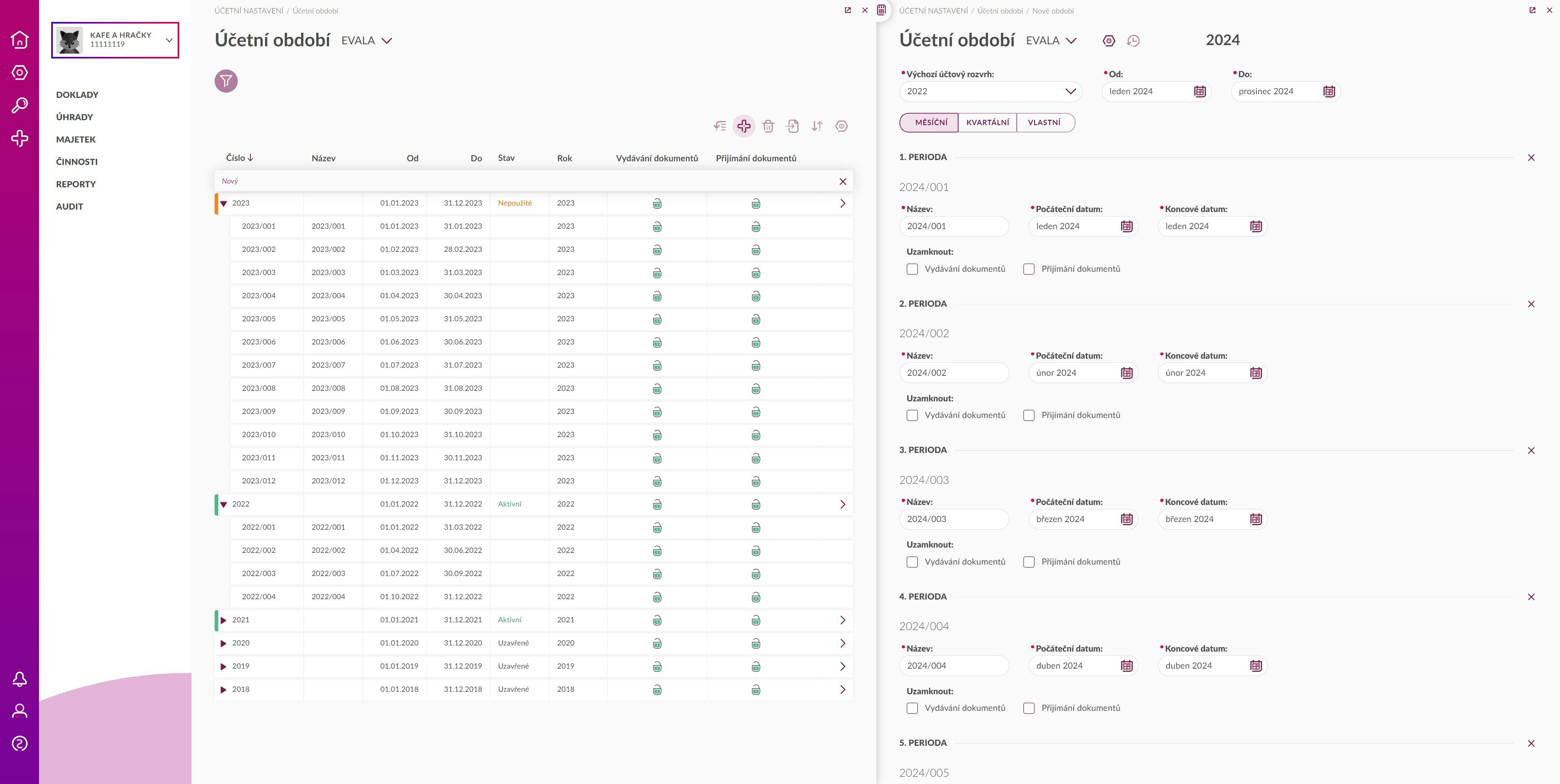The height and width of the screenshot is (784, 1560).
Task: Open detail arrow for the 2019 row
Action: (842, 667)
